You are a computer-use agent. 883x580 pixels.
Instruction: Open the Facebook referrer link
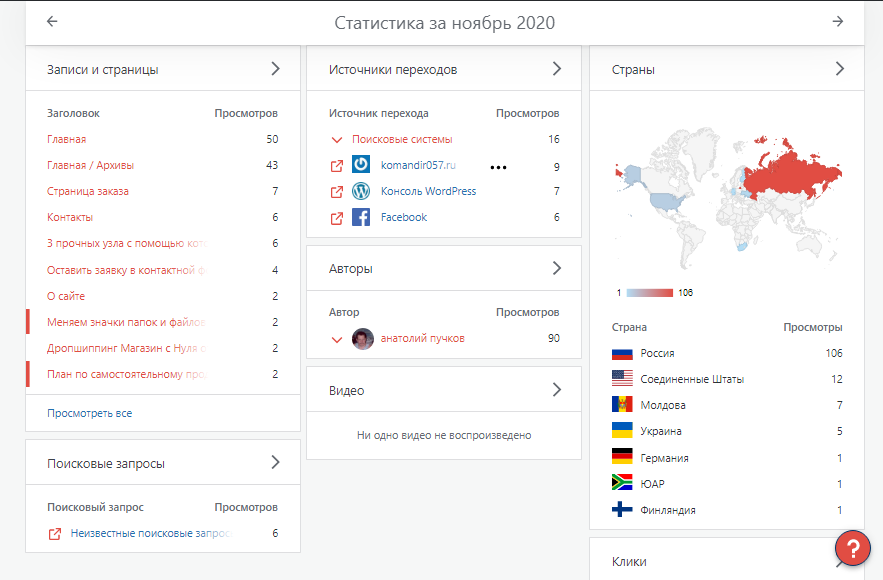404,217
